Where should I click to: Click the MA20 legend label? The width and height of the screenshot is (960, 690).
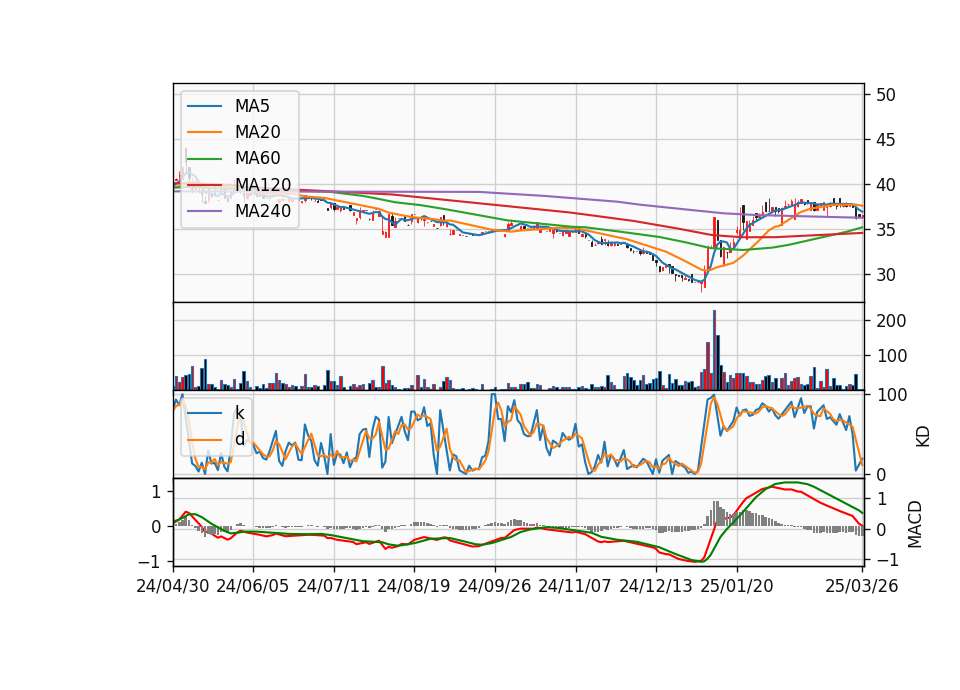(x=258, y=132)
